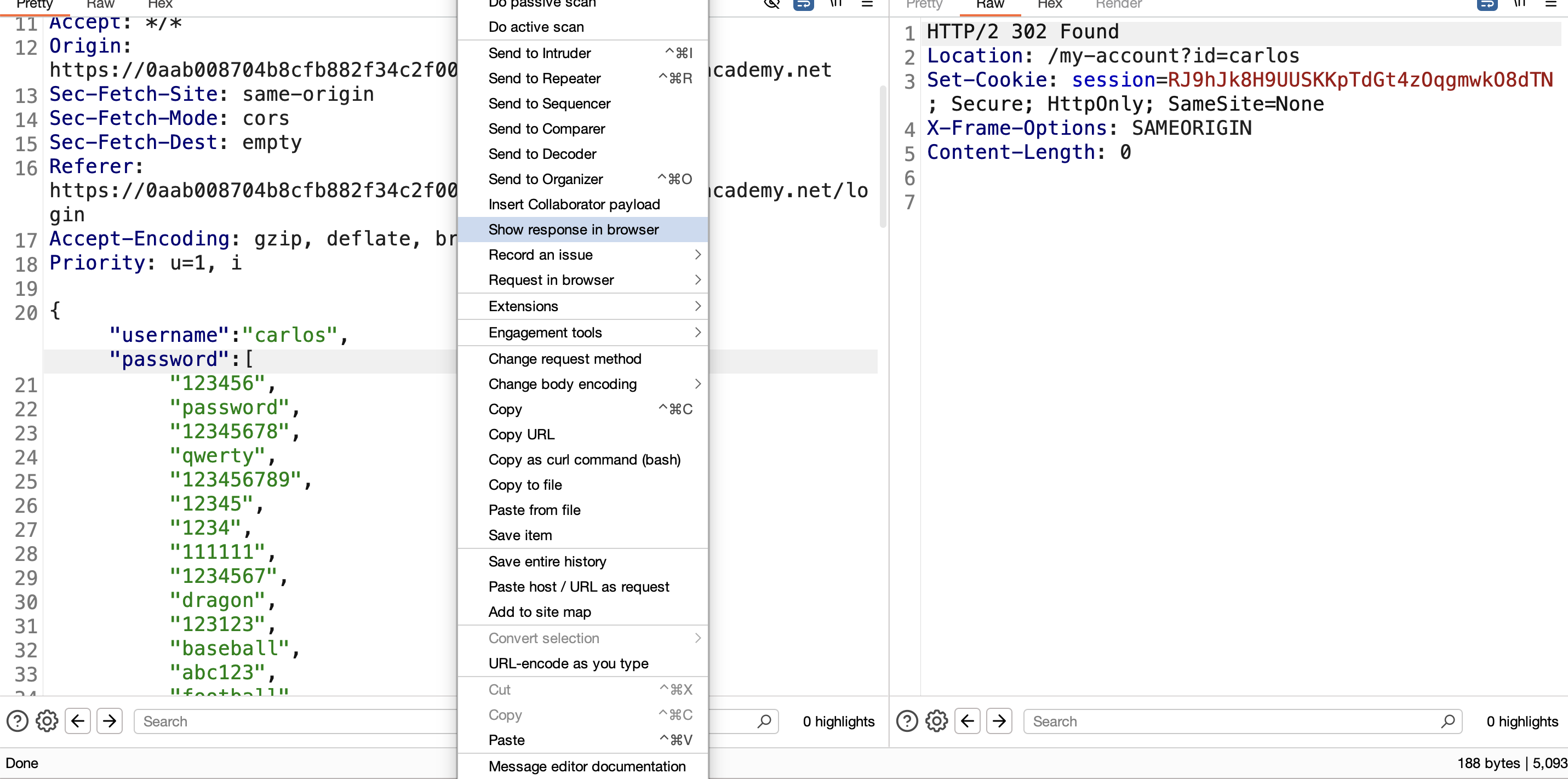
Task: Choose Send to Decoder
Action: click(583, 154)
